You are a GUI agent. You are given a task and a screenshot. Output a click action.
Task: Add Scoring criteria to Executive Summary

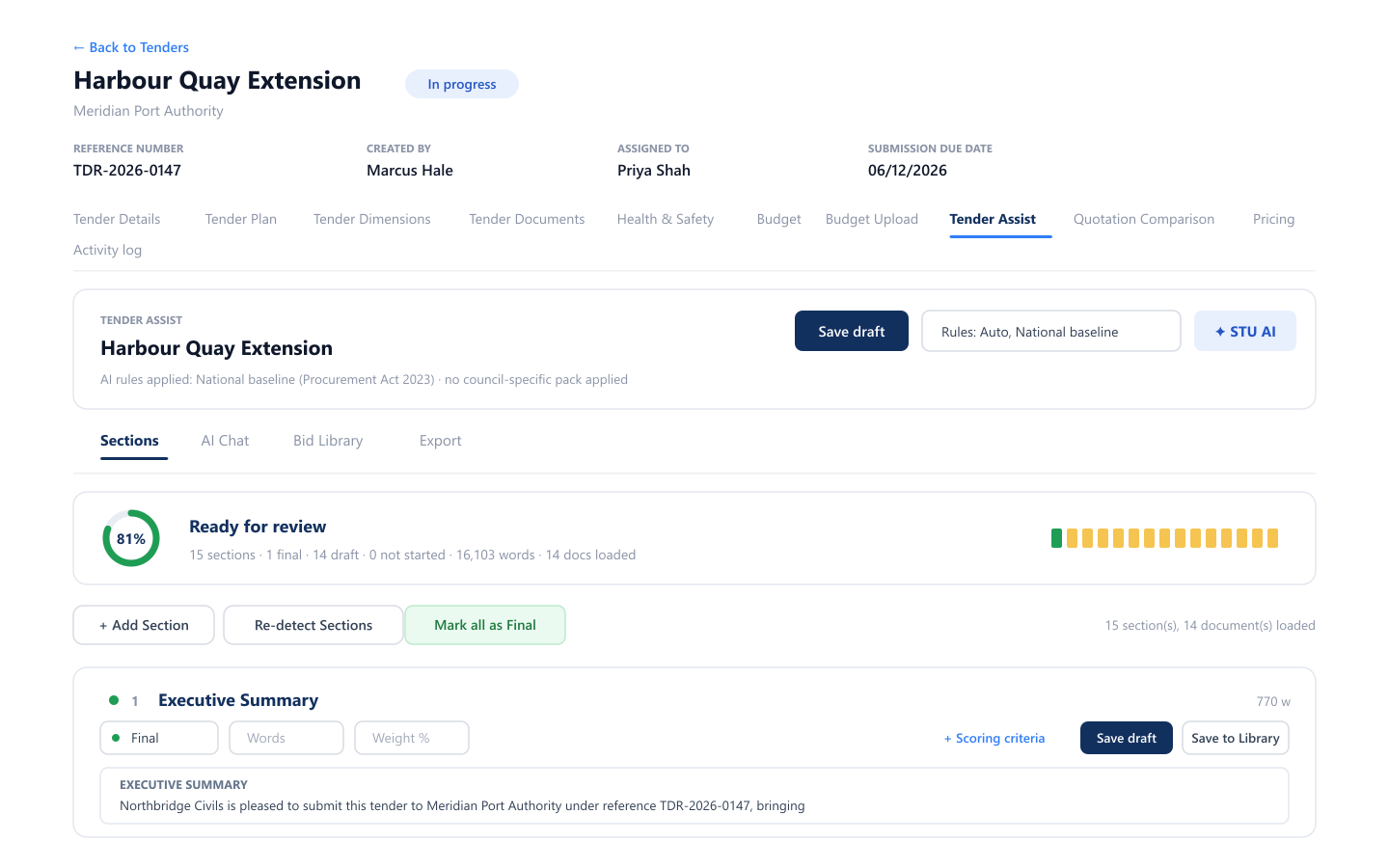coord(994,738)
